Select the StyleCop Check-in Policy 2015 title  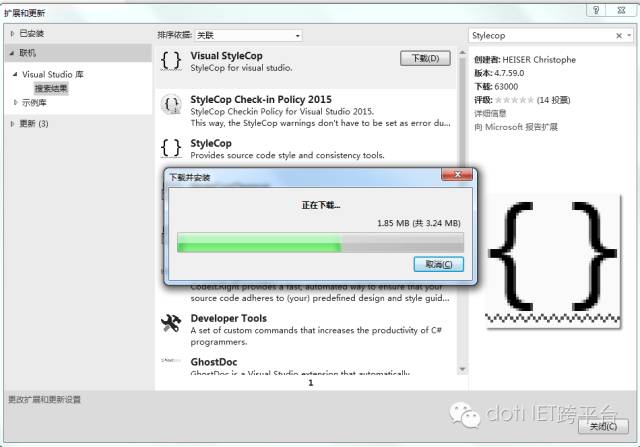pos(261,100)
